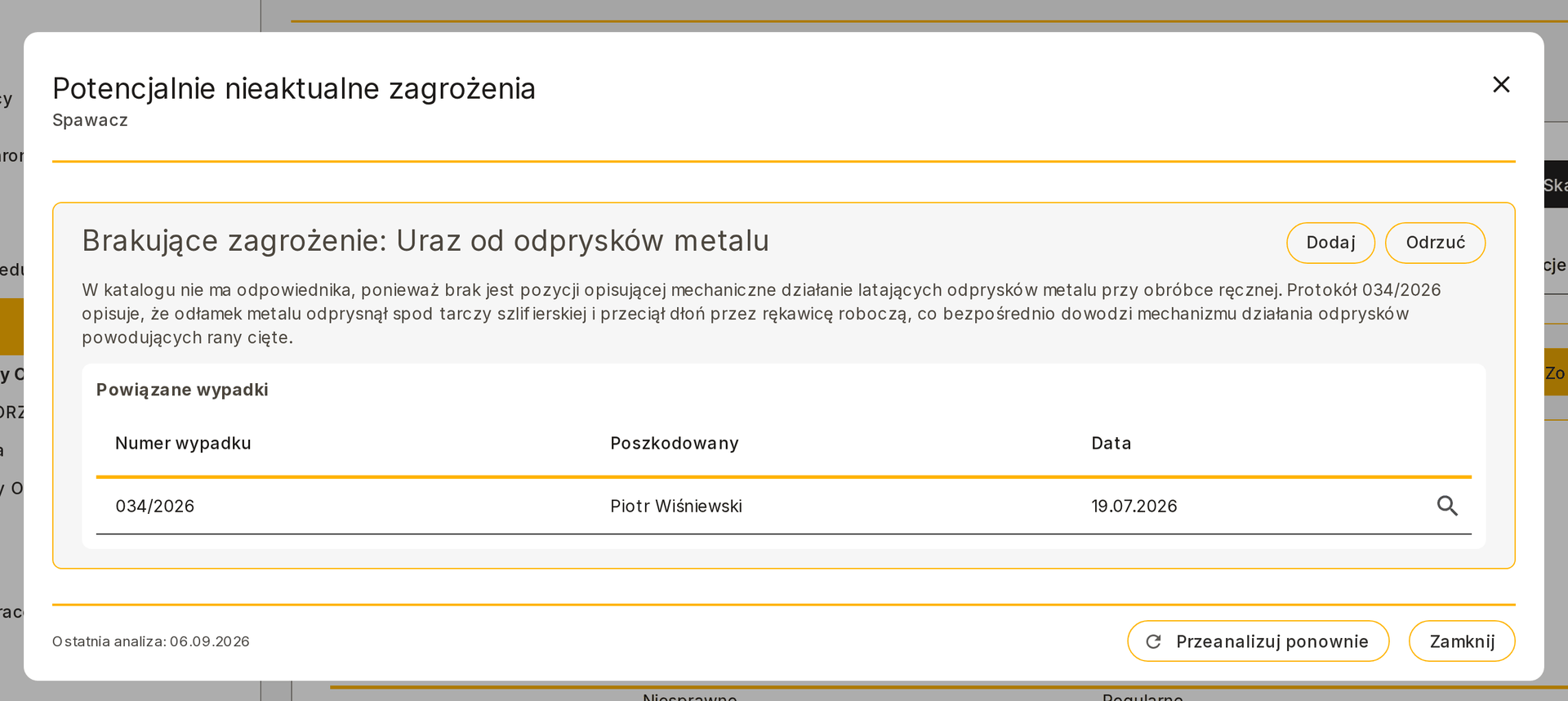This screenshot has width=1568, height=701.
Task: Select accident number 034/2026 cell
Action: pos(155,507)
